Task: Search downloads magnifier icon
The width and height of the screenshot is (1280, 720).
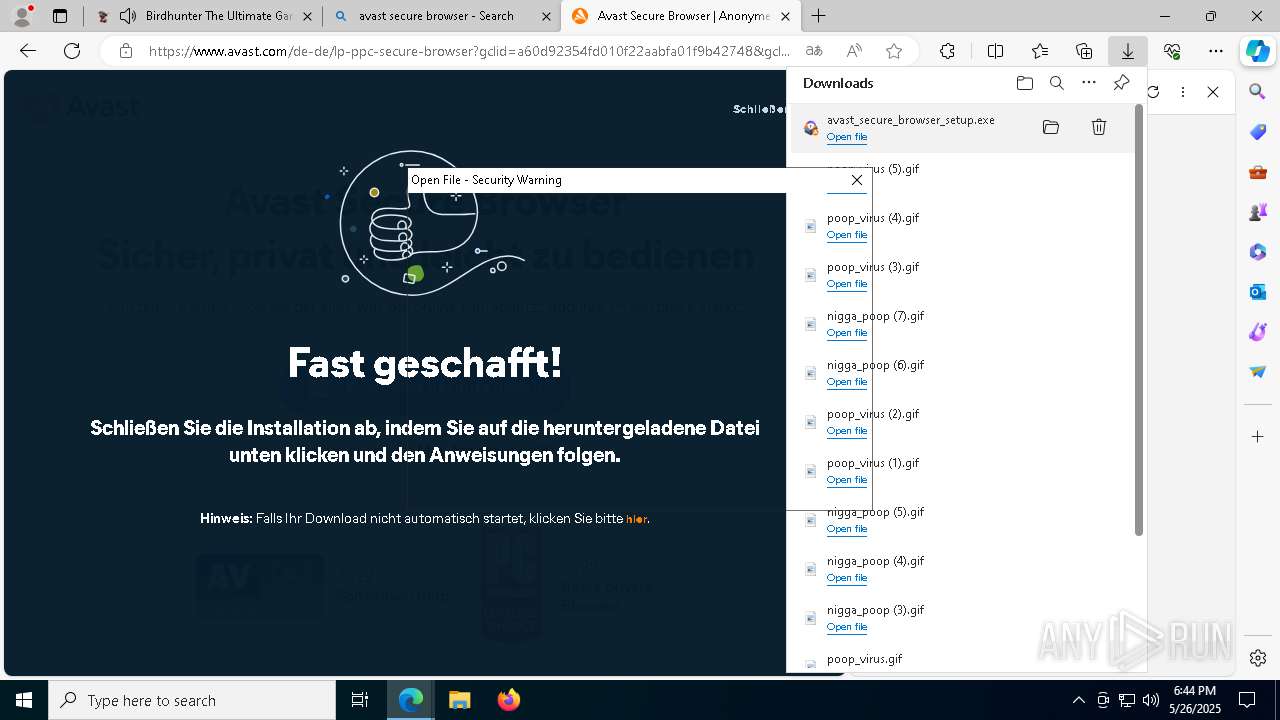Action: tap(1056, 83)
